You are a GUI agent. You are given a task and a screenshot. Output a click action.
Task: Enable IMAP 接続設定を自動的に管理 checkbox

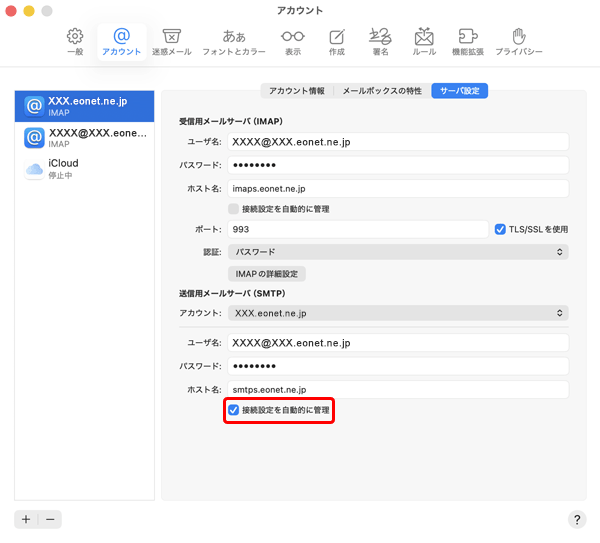(234, 209)
